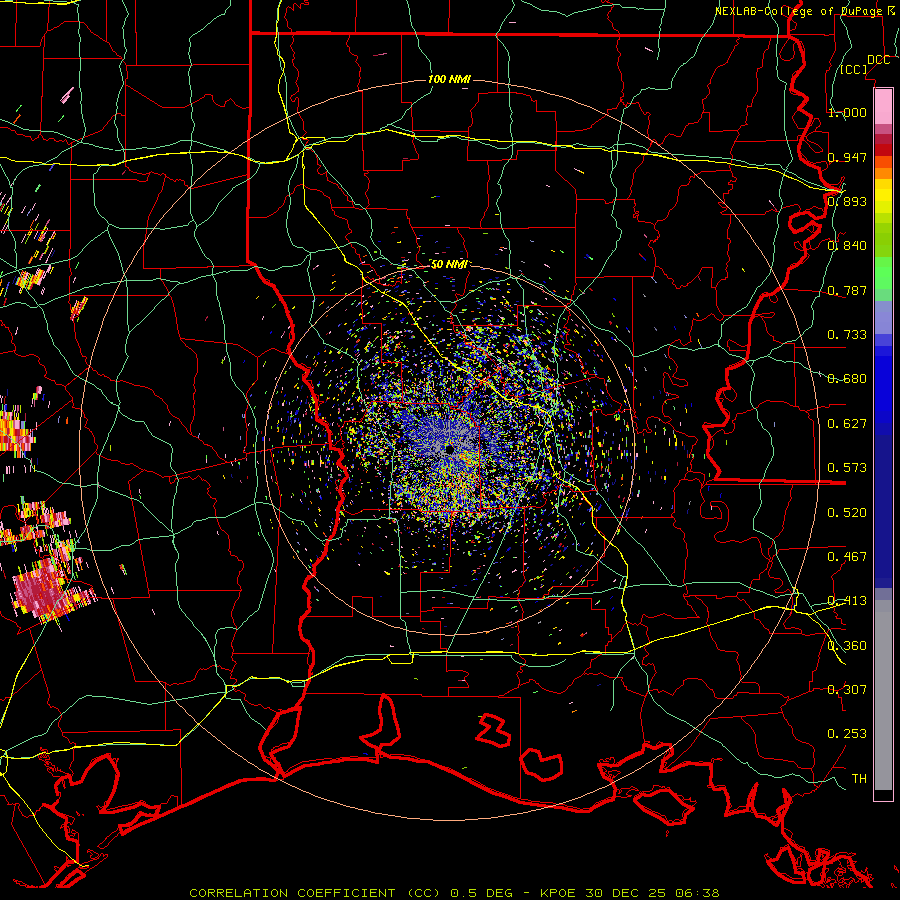This screenshot has height=900, width=900.
Task: Click the 0.307 legend value
Action: (x=847, y=690)
